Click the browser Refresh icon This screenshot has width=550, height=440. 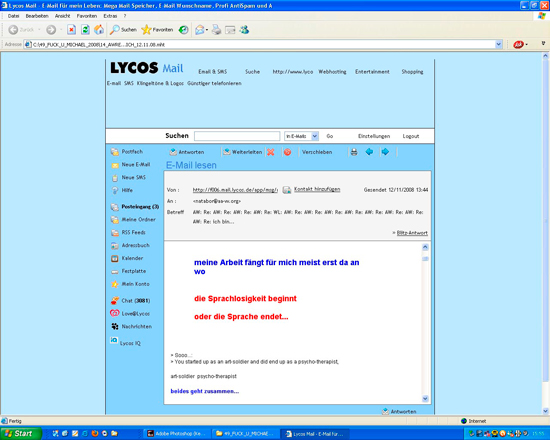[x=85, y=30]
